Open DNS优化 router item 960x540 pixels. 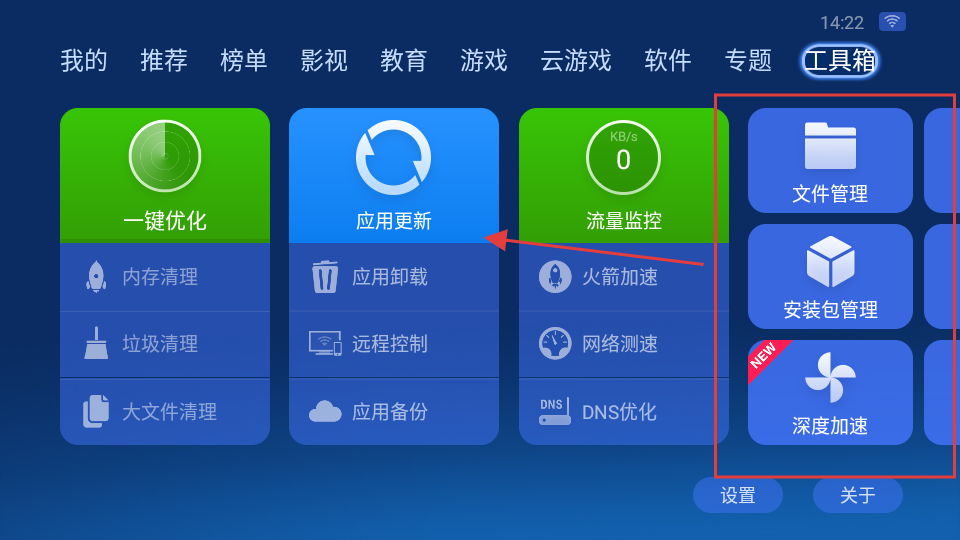[623, 411]
